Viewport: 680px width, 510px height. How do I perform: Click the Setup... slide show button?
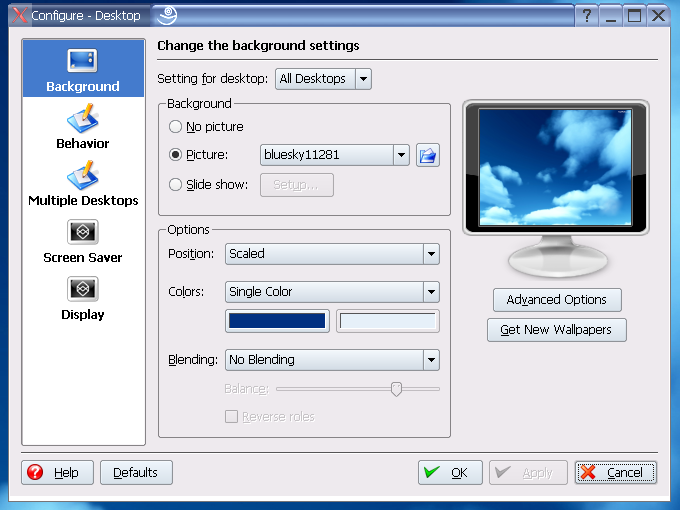(297, 185)
